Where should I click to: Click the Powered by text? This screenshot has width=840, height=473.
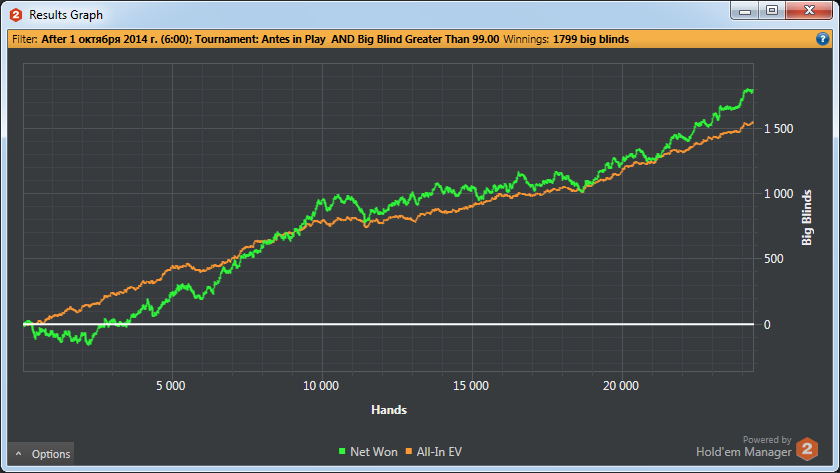click(767, 439)
